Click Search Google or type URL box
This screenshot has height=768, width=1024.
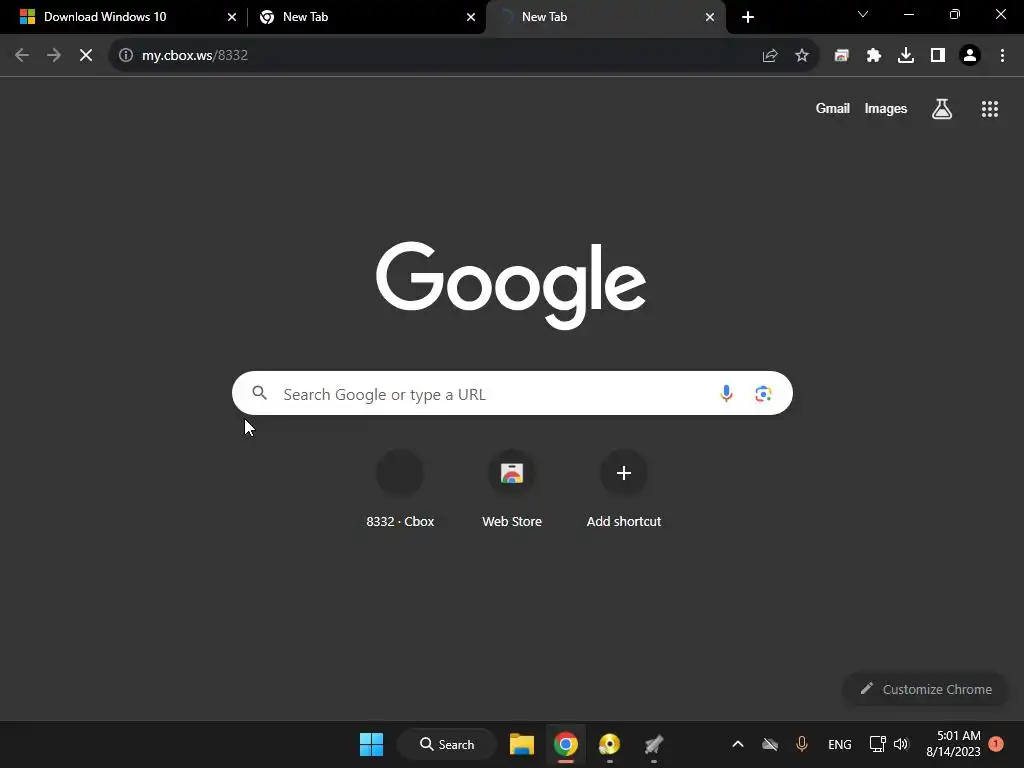coord(512,393)
